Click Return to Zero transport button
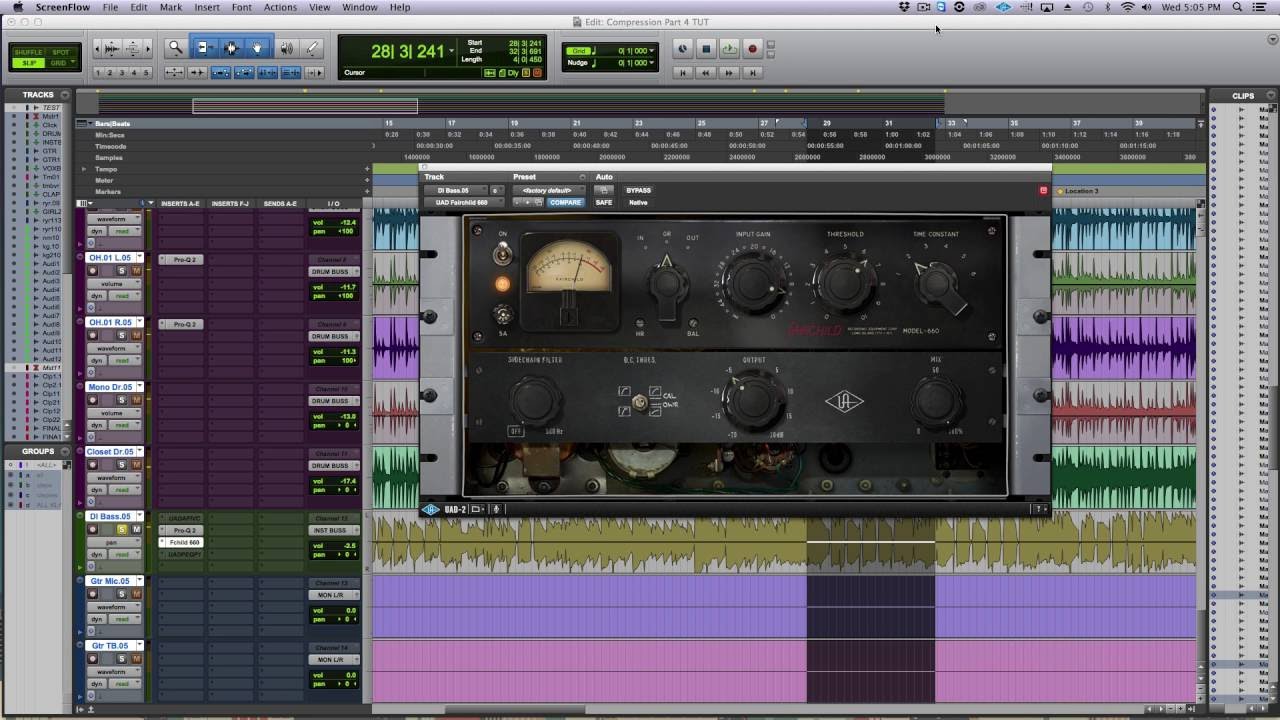This screenshot has height=720, width=1280. coord(684,73)
